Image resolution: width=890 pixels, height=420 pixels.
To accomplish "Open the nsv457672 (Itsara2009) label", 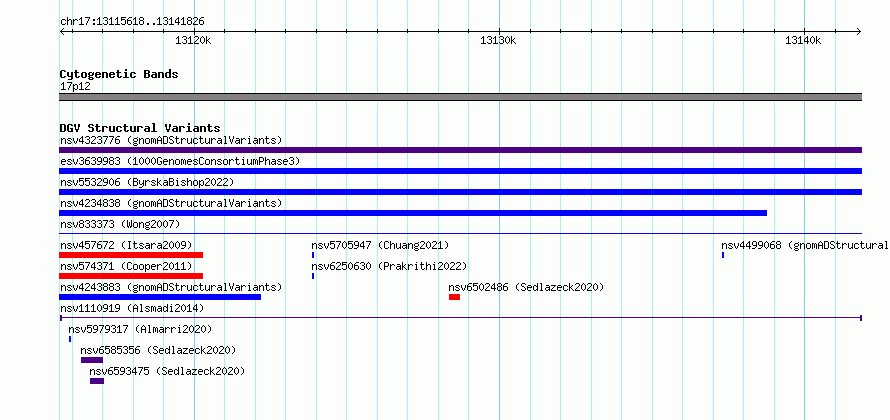I will coord(126,245).
